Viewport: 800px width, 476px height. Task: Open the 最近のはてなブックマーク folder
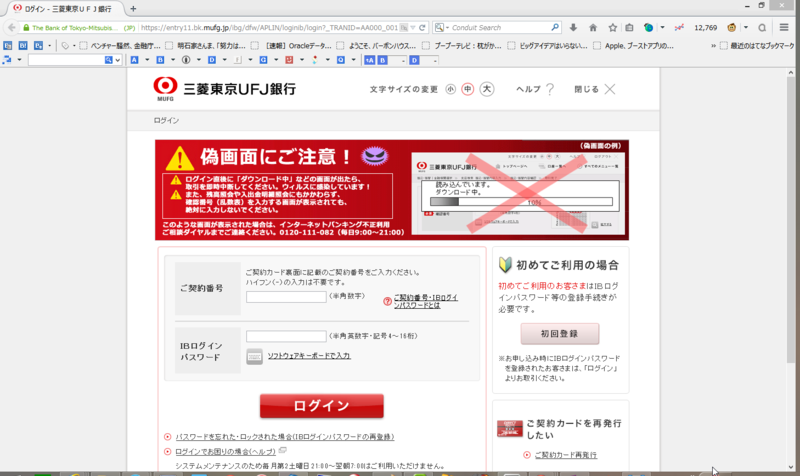757,46
